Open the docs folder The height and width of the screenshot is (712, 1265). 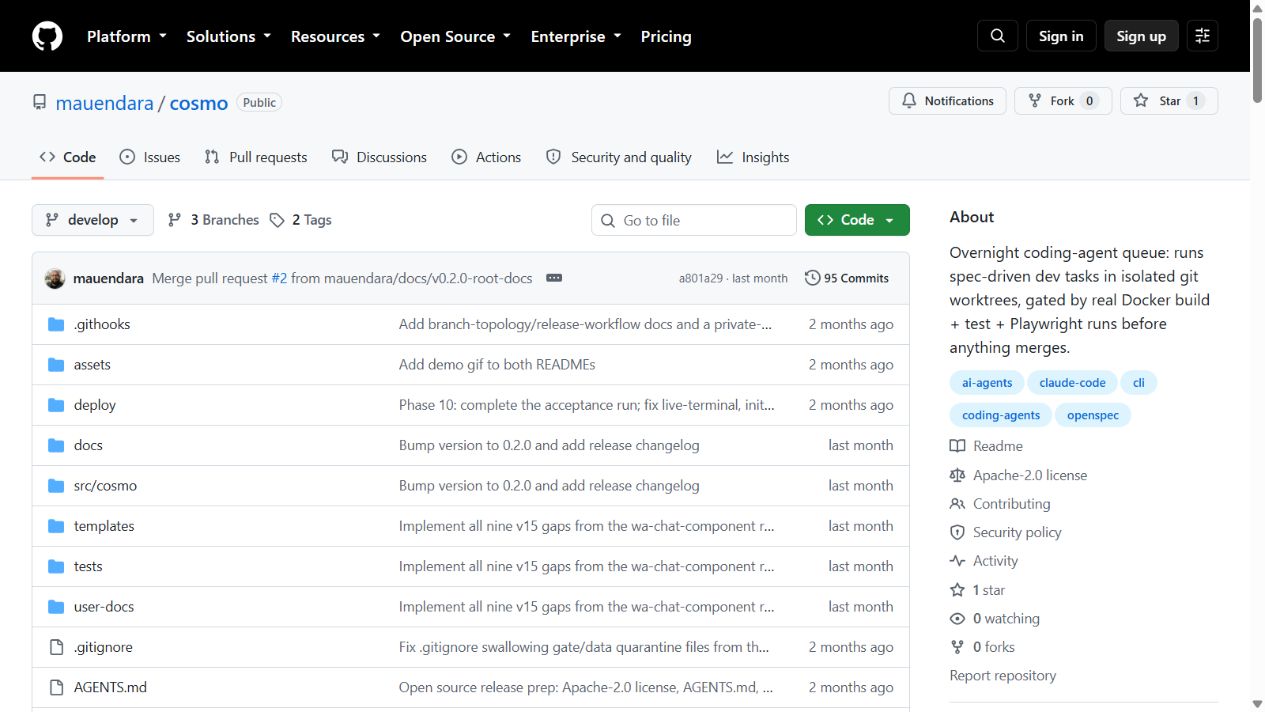[x=88, y=445]
